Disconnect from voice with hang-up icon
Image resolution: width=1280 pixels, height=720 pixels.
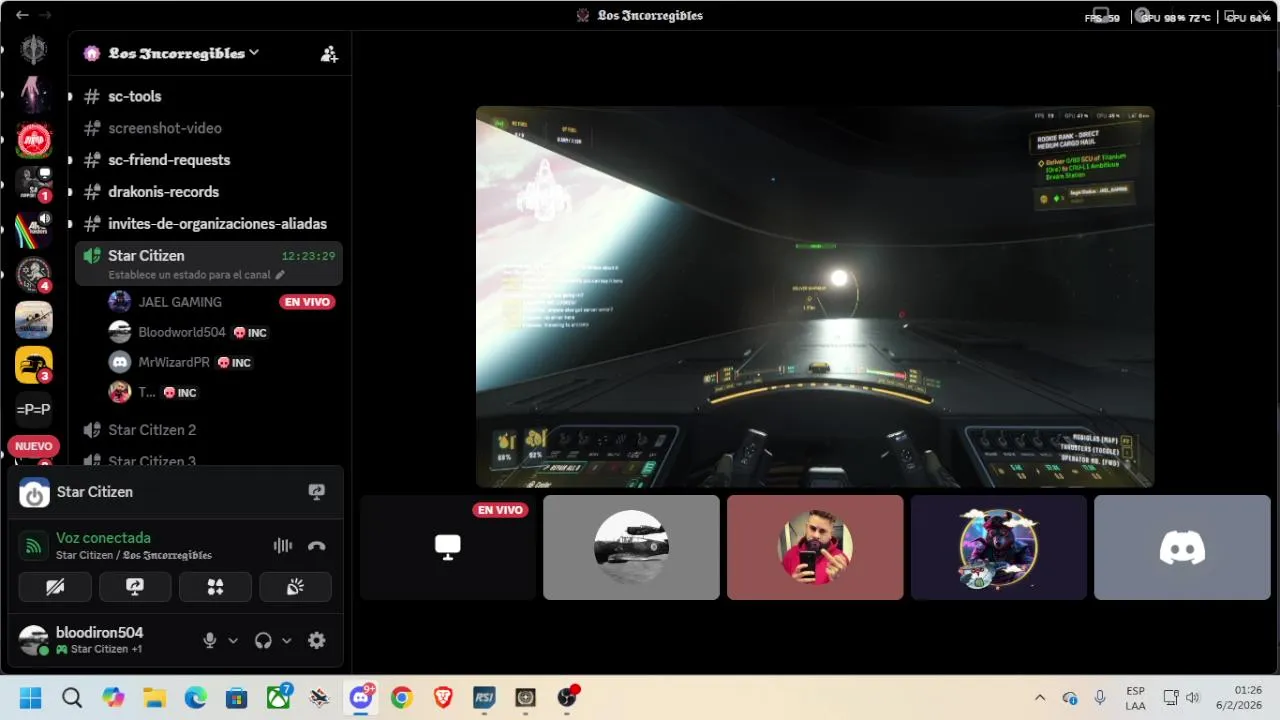point(317,546)
